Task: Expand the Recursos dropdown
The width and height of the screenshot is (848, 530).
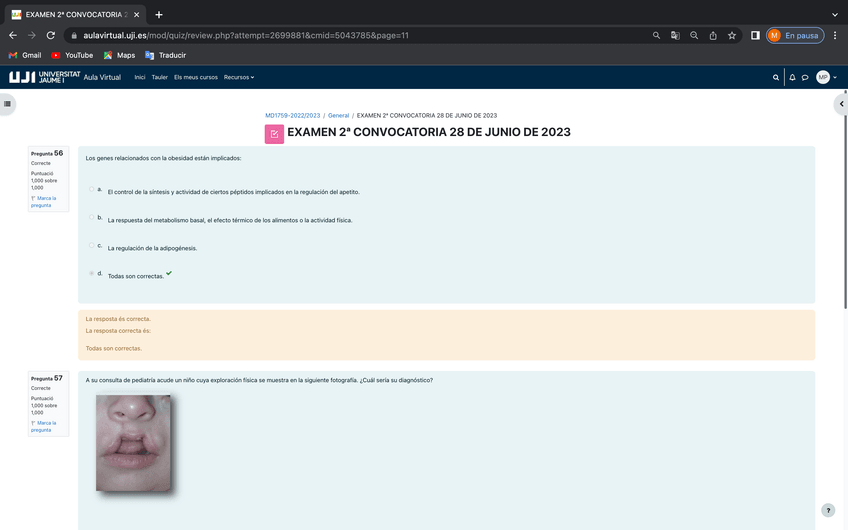Action: 238,77
